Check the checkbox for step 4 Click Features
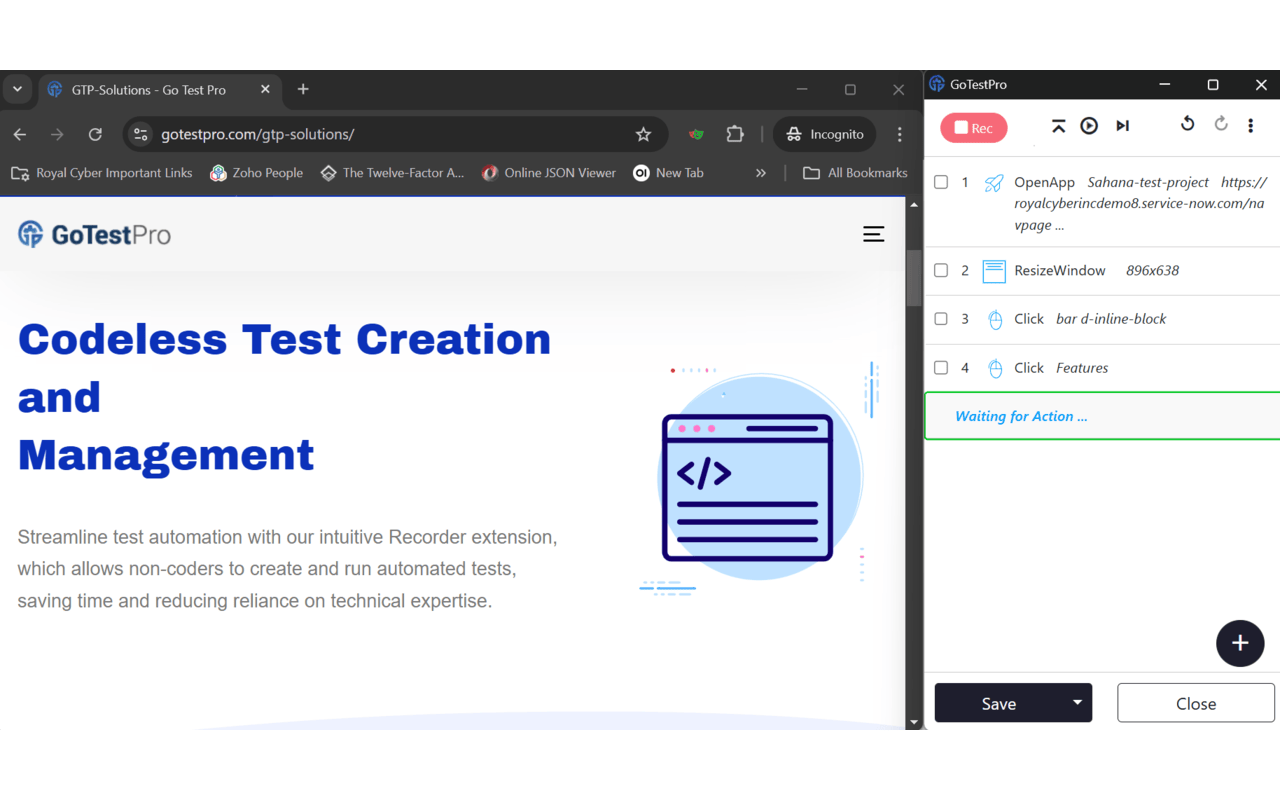 click(x=941, y=367)
